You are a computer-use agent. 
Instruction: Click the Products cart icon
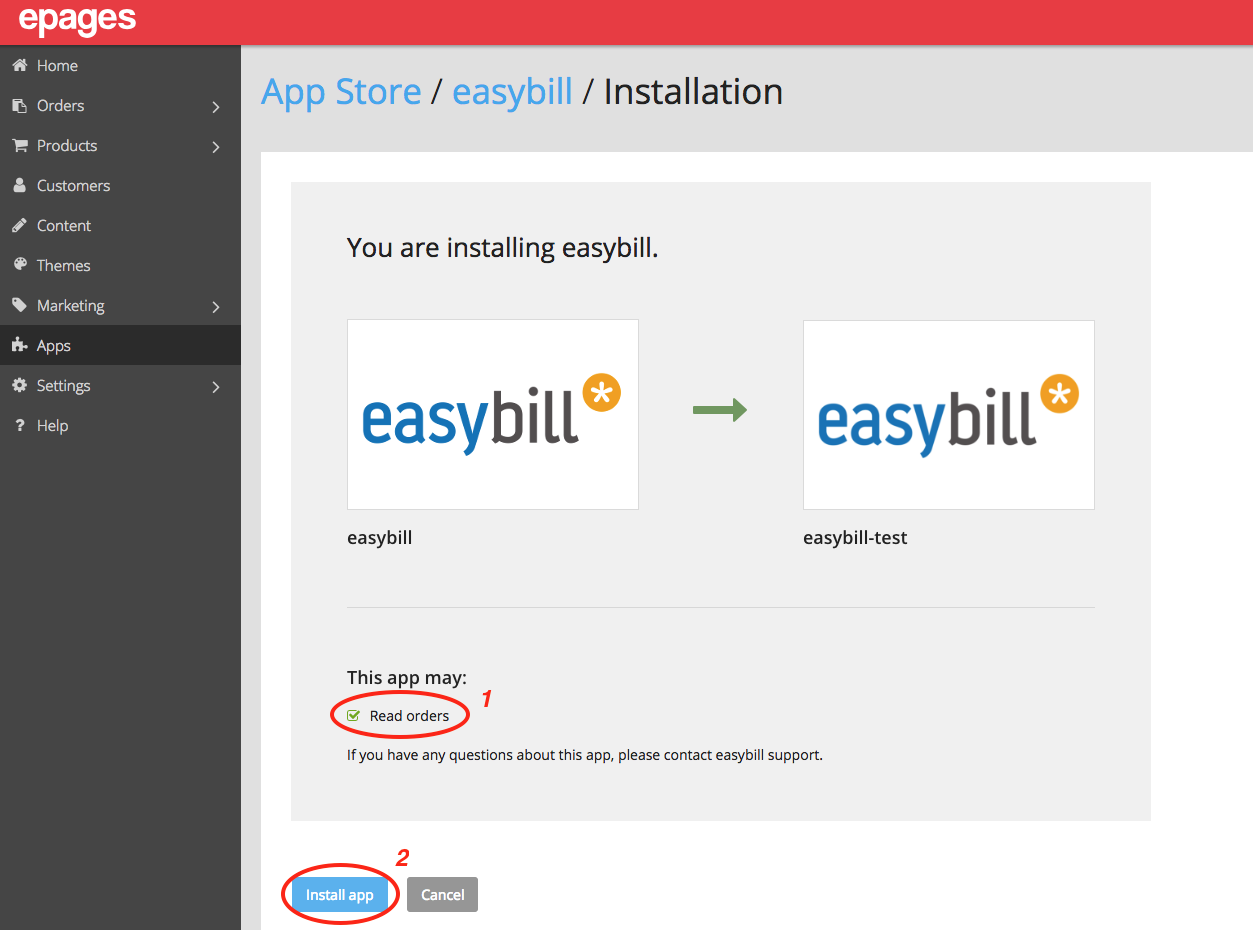tap(19, 145)
